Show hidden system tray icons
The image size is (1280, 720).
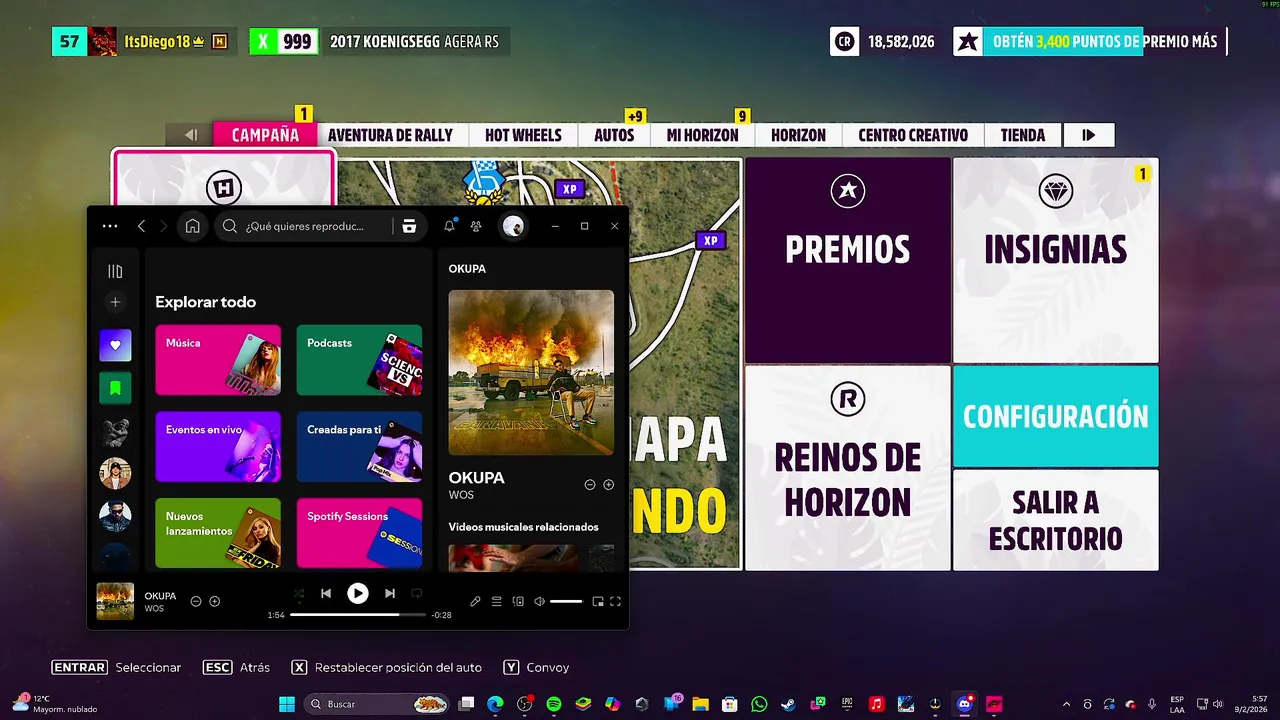(x=1066, y=704)
